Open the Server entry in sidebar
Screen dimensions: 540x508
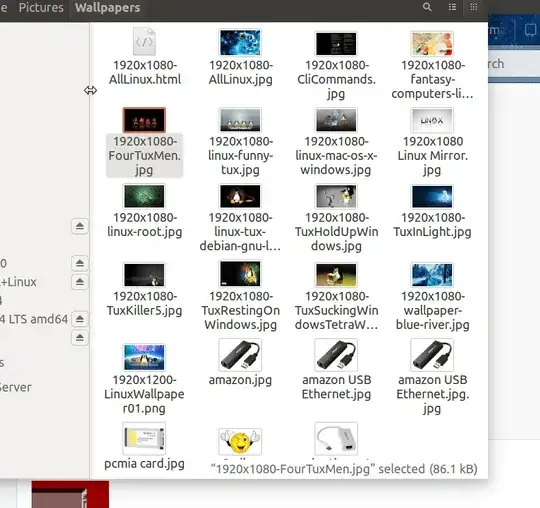click(x=15, y=387)
